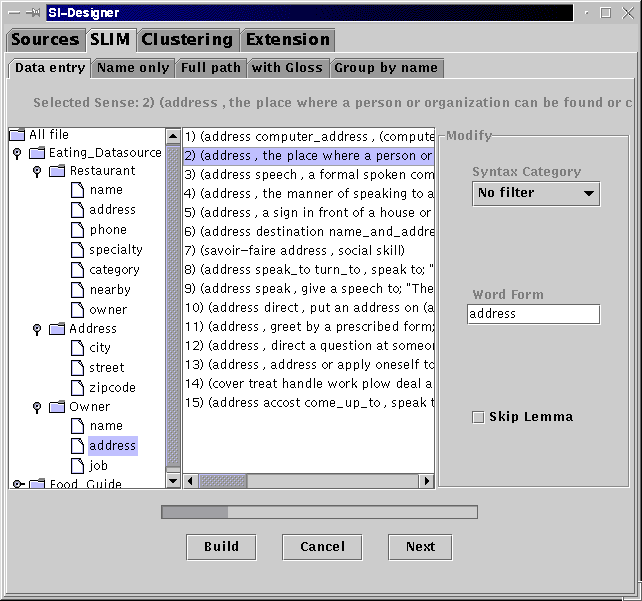642x601 pixels.
Task: Click the Word Form text field
Action: 533,314
